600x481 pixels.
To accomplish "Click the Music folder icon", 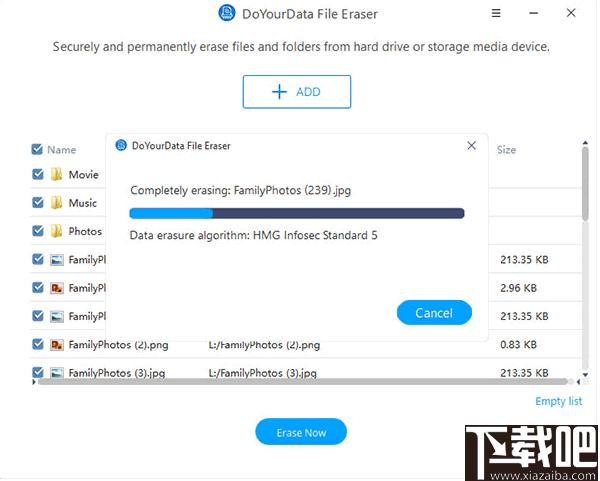I will [56, 203].
